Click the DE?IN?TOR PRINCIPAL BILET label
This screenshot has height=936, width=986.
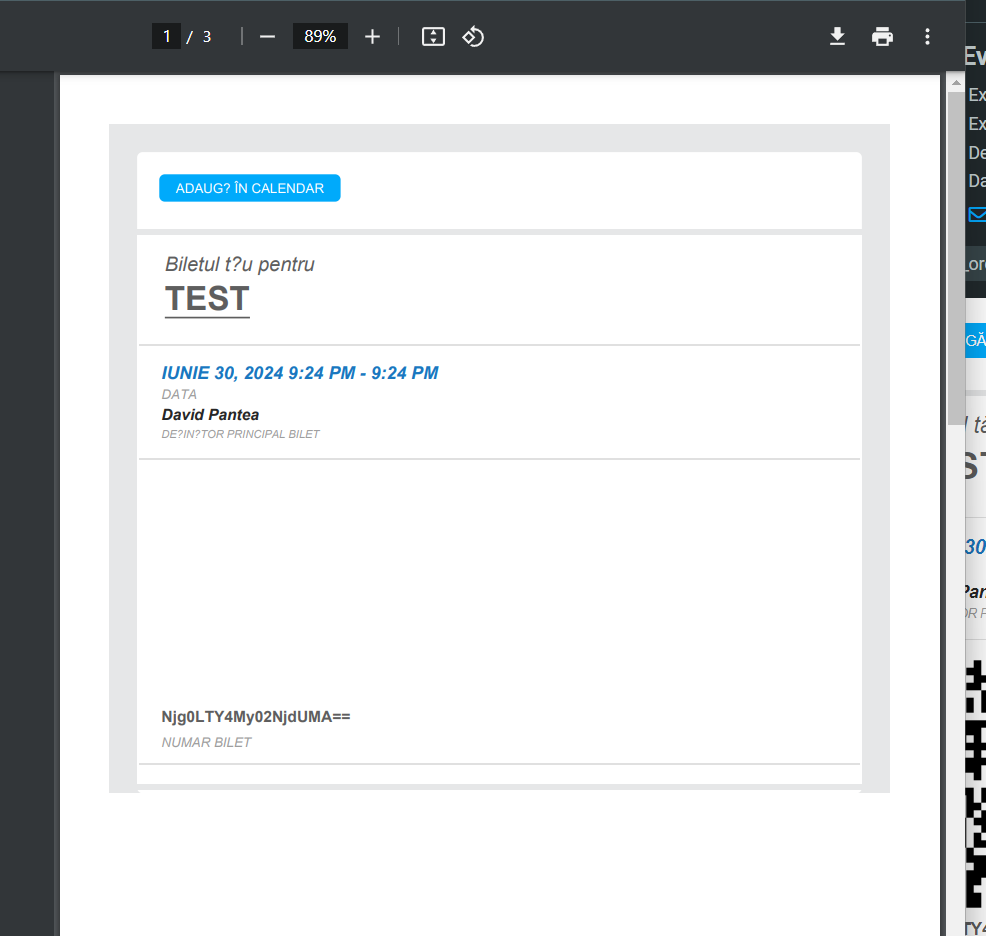[x=240, y=434]
